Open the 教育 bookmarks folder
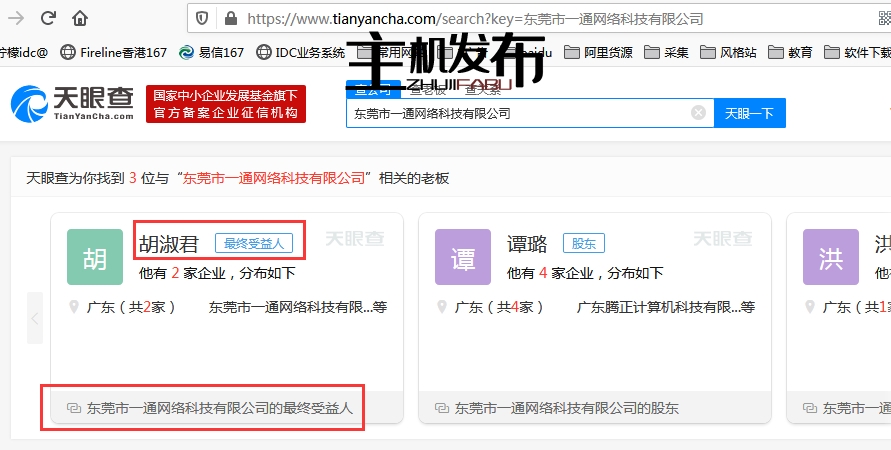The height and width of the screenshot is (450, 891). (x=790, y=52)
